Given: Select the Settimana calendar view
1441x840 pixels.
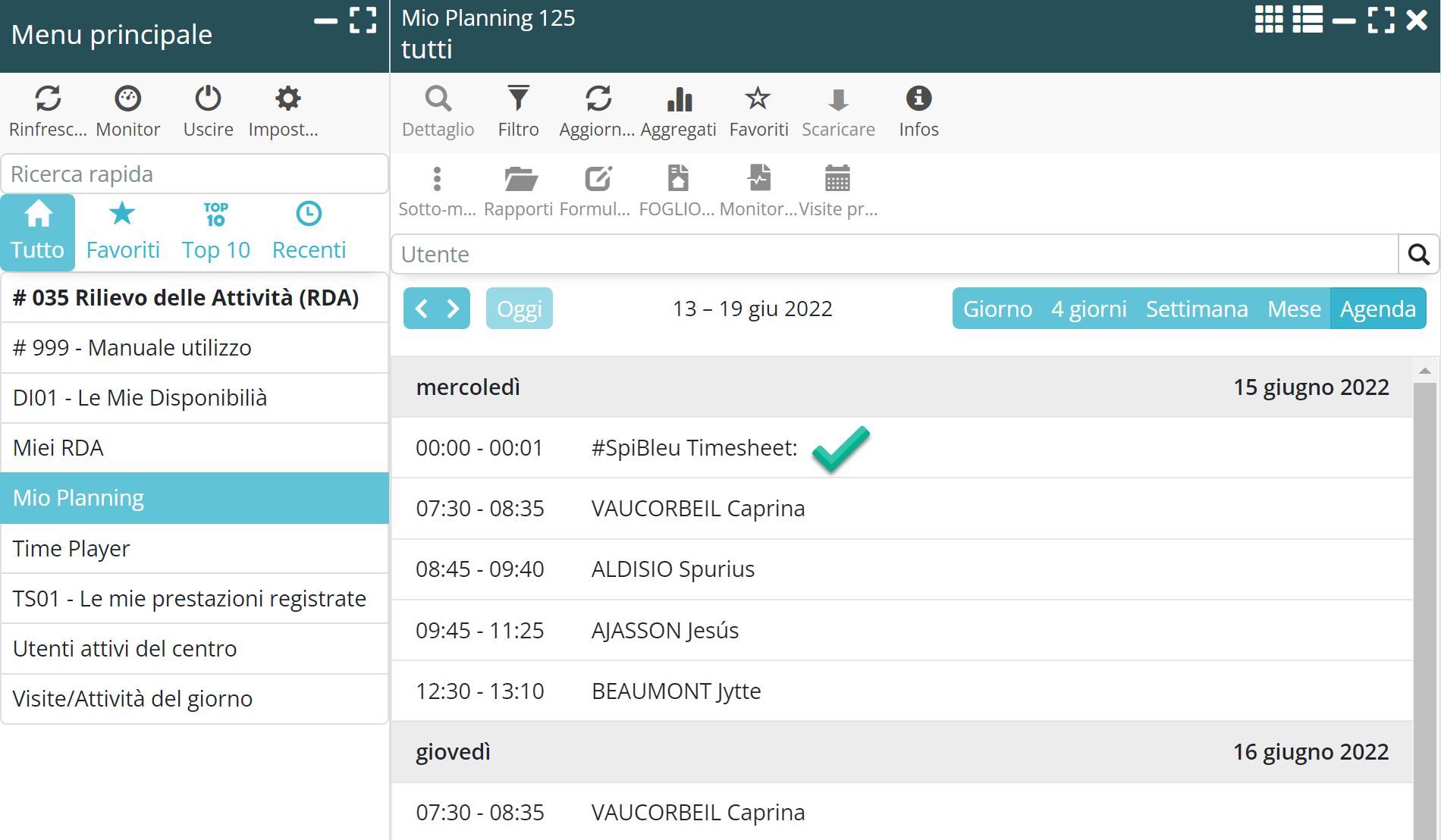Looking at the screenshot, I should pyautogui.click(x=1196, y=309).
